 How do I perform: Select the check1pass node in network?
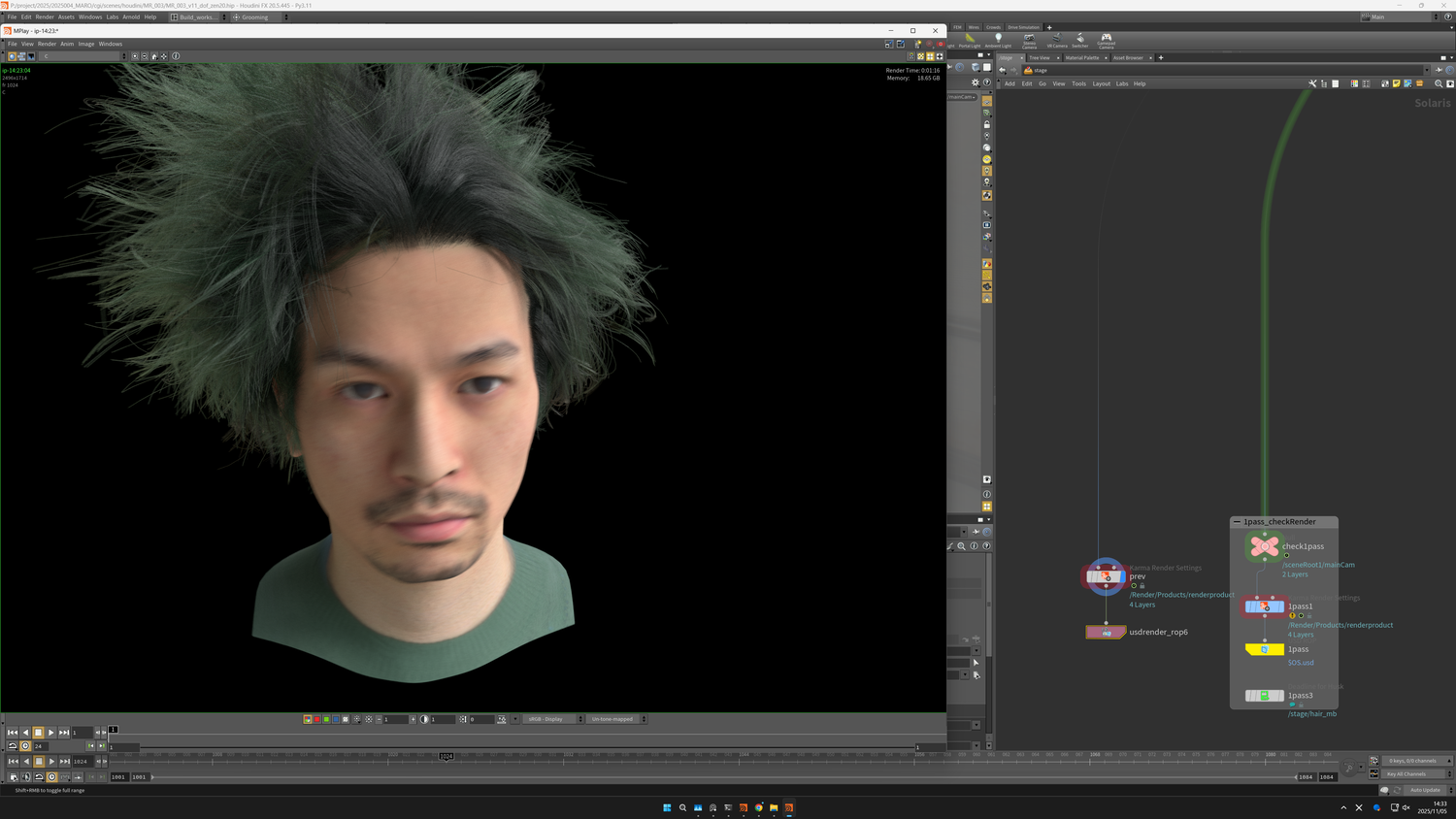coord(1264,546)
